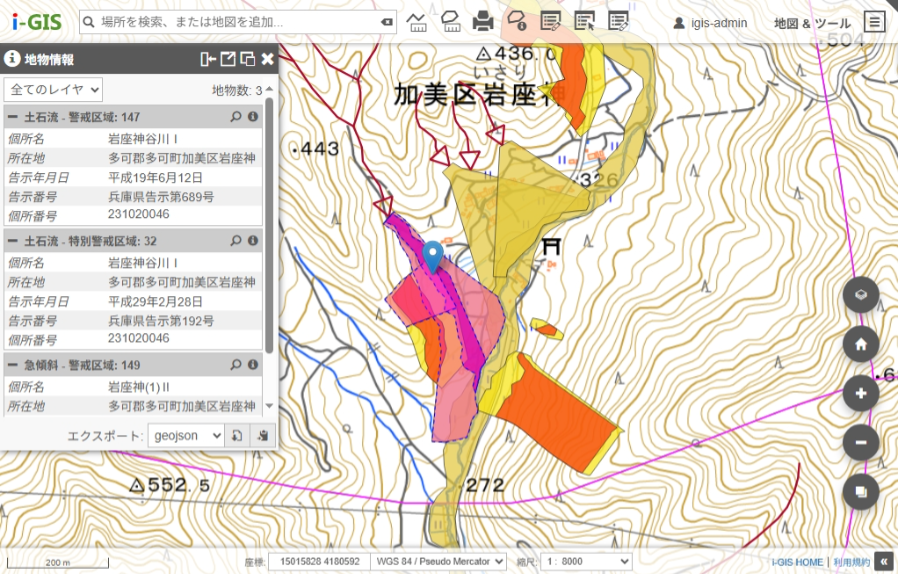The width and height of the screenshot is (898, 574).
Task: Click the feature list scroll-up arrow
Action: 269,89
